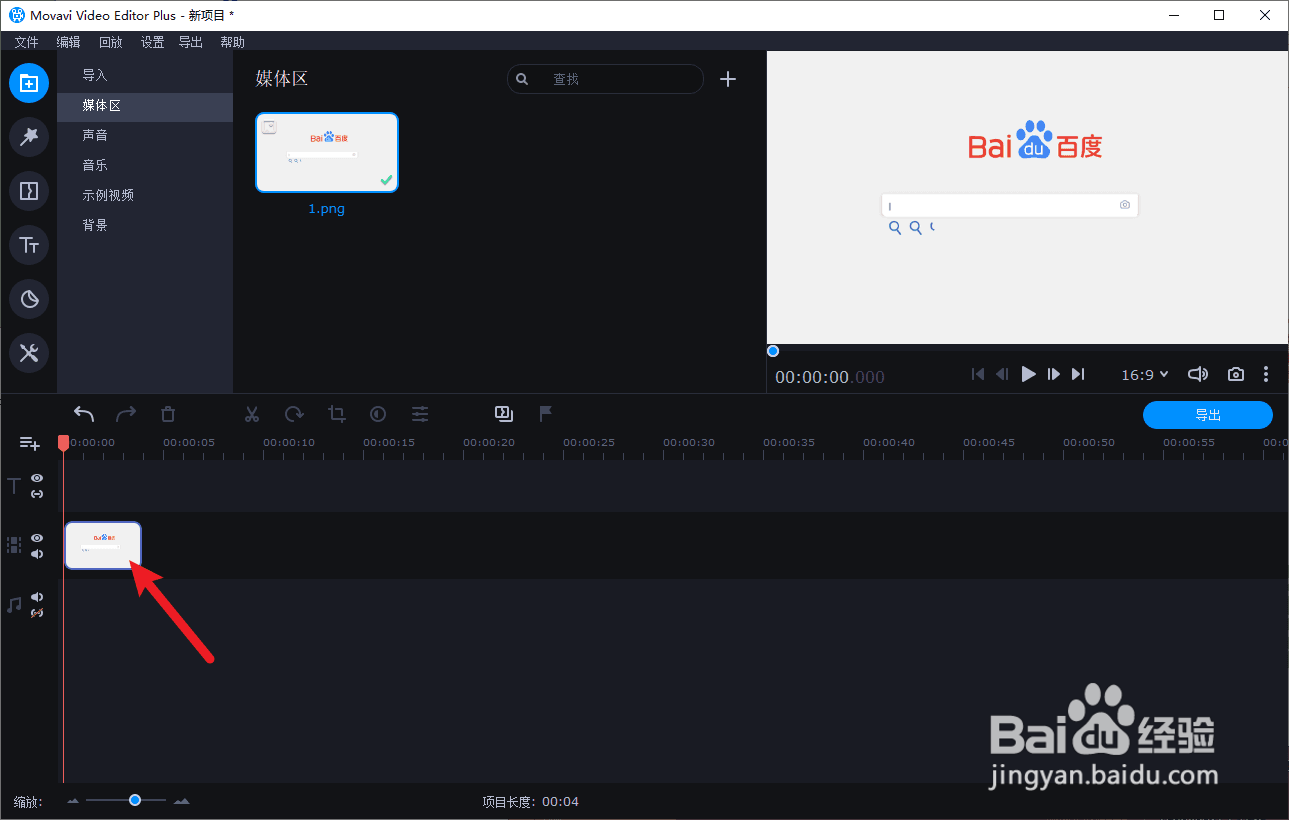Toggle audio track link icon
The width and height of the screenshot is (1289, 820).
click(37, 613)
